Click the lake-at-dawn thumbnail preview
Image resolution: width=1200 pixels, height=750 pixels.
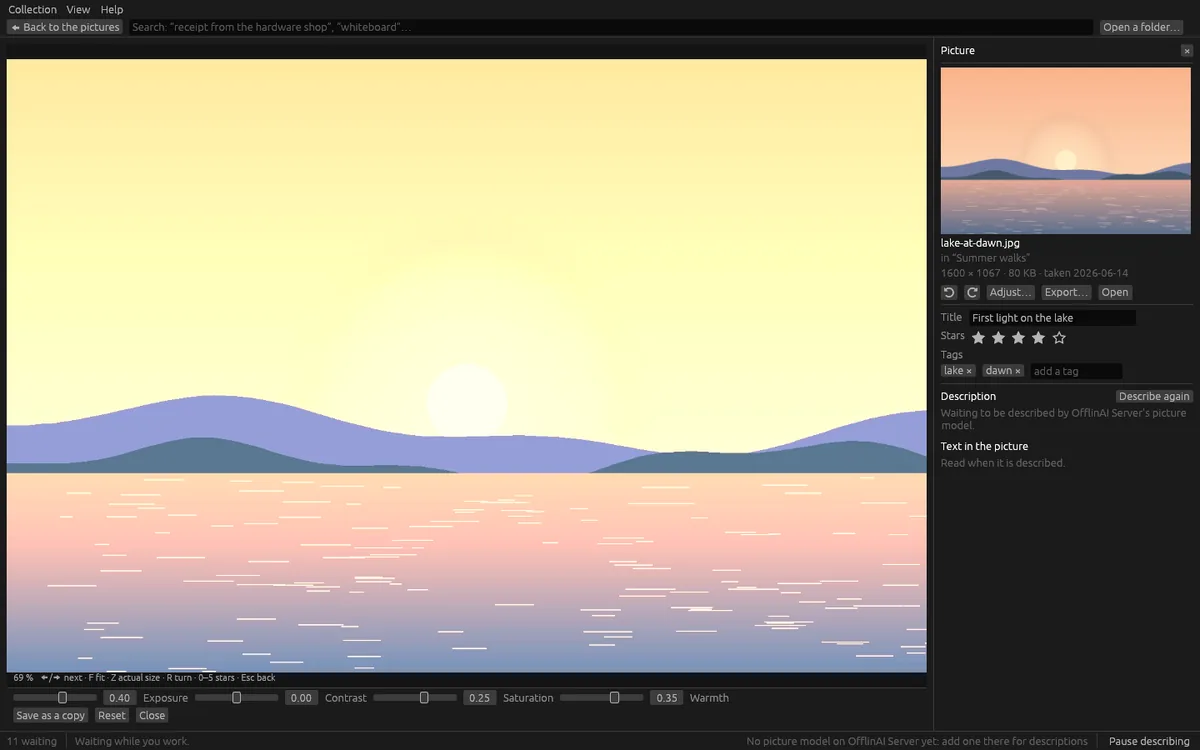click(1066, 150)
